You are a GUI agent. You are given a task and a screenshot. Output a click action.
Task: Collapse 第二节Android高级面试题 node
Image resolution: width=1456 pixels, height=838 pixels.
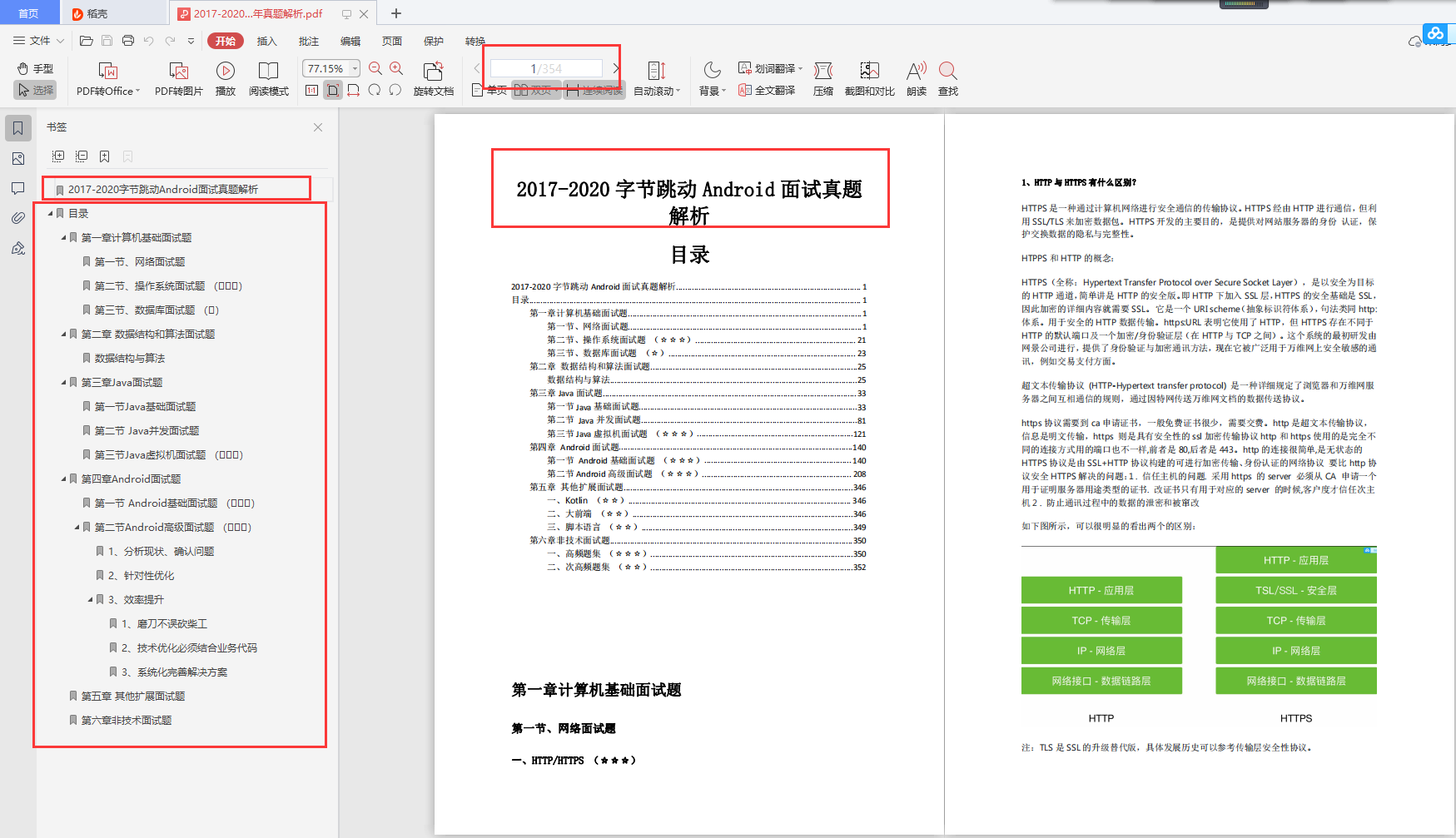(x=77, y=527)
